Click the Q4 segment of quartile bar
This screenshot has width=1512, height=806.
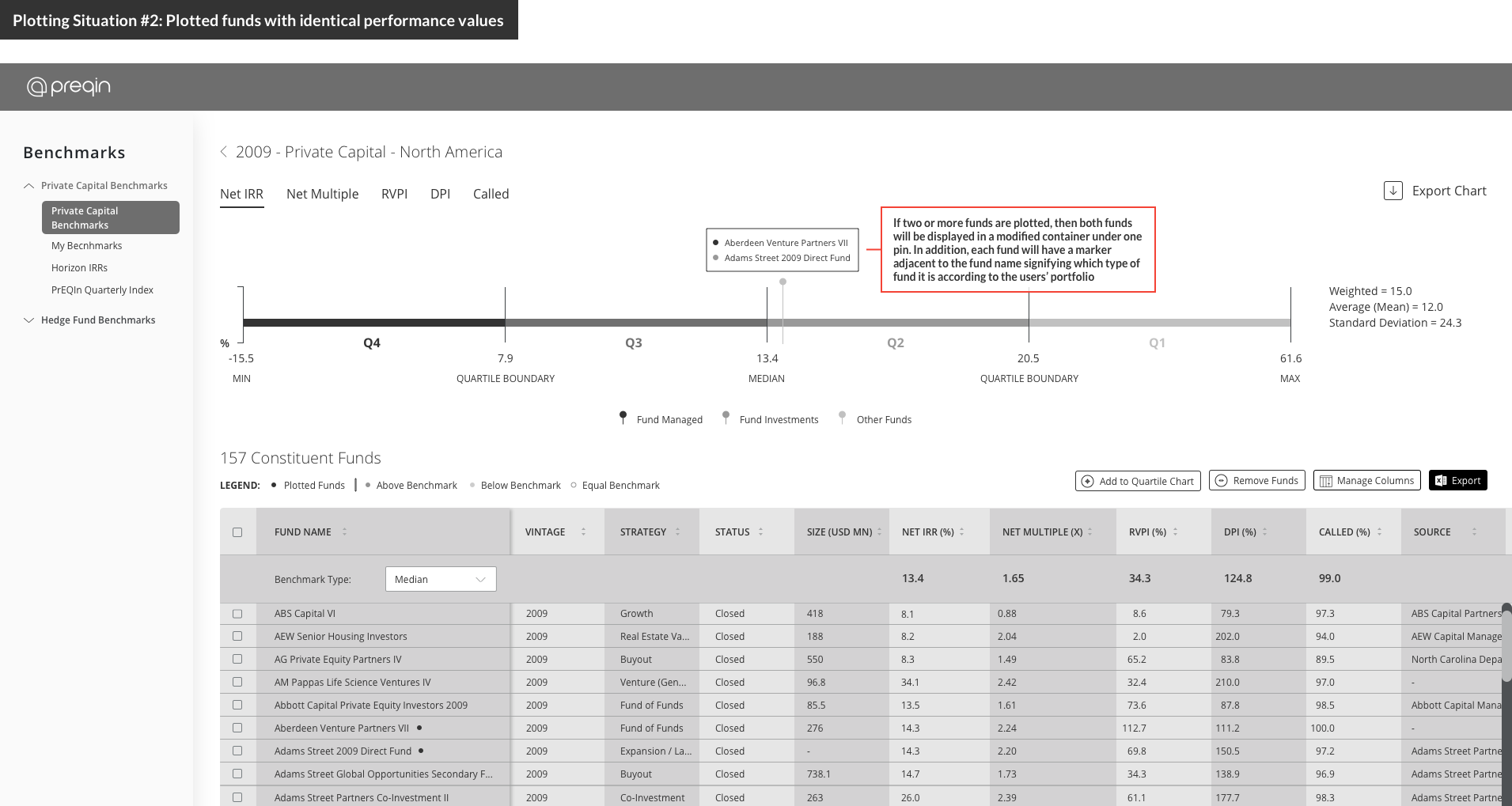(374, 323)
